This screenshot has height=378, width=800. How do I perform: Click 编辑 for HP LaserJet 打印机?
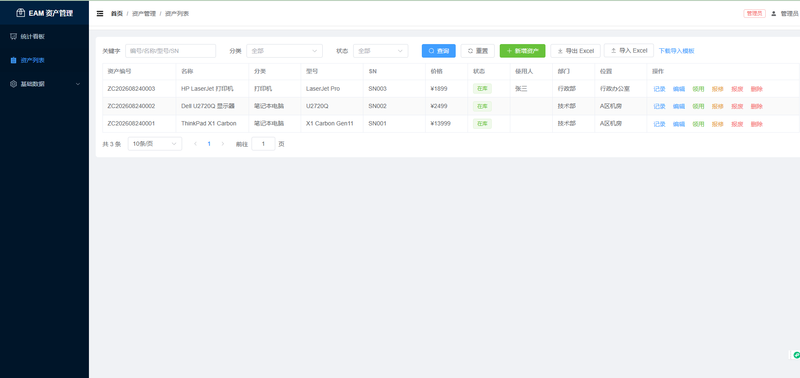[x=679, y=89]
